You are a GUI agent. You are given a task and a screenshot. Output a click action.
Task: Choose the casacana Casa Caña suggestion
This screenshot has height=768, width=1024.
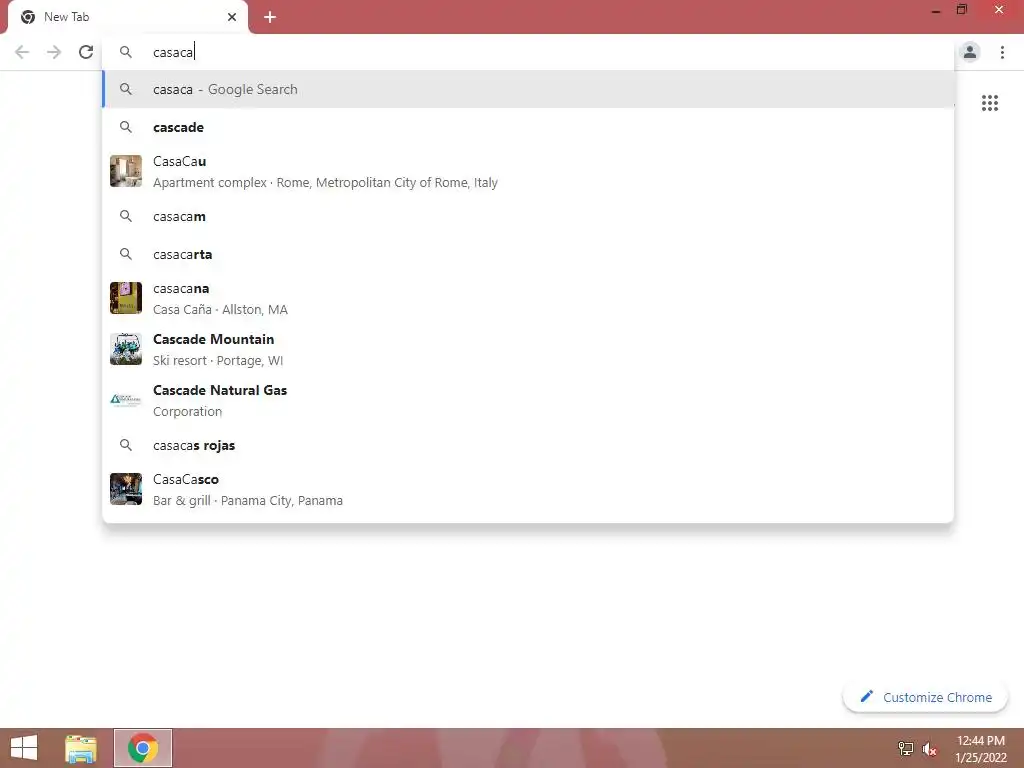coord(528,298)
